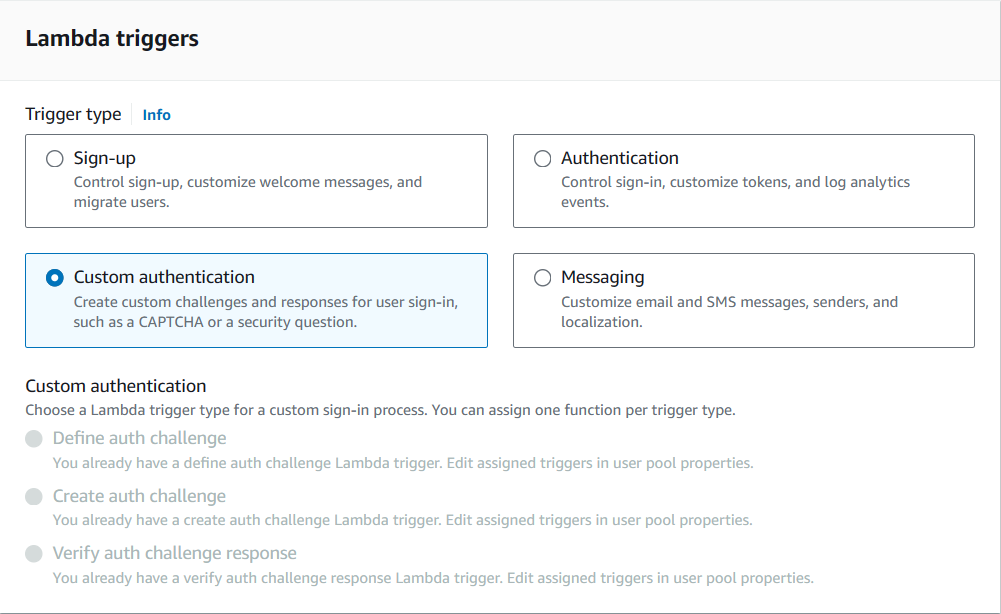Select the Messaging radio button
The width and height of the screenshot is (1001, 614).
(542, 278)
